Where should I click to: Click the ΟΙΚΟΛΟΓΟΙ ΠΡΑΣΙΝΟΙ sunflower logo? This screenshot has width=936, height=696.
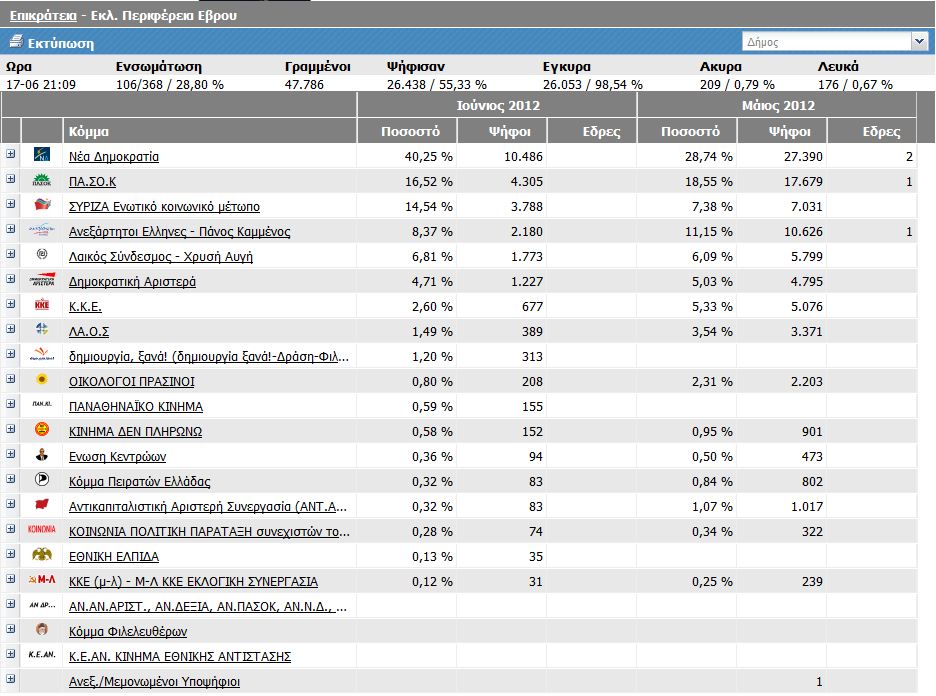tap(42, 381)
